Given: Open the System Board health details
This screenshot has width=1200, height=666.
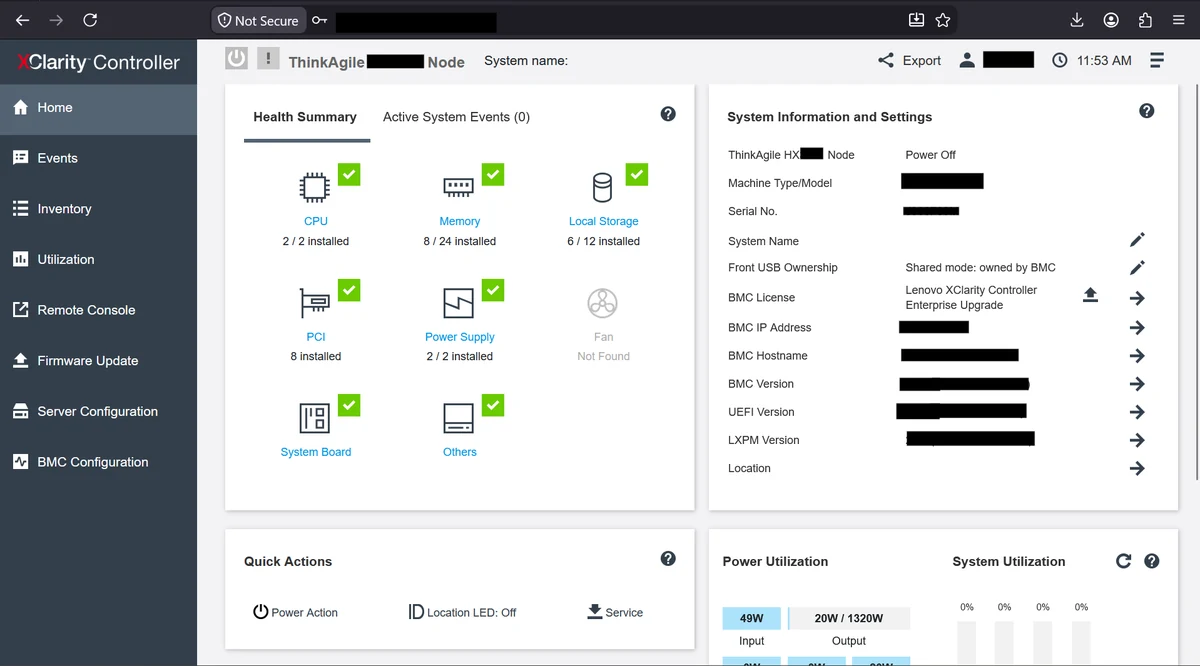Looking at the screenshot, I should [x=316, y=452].
